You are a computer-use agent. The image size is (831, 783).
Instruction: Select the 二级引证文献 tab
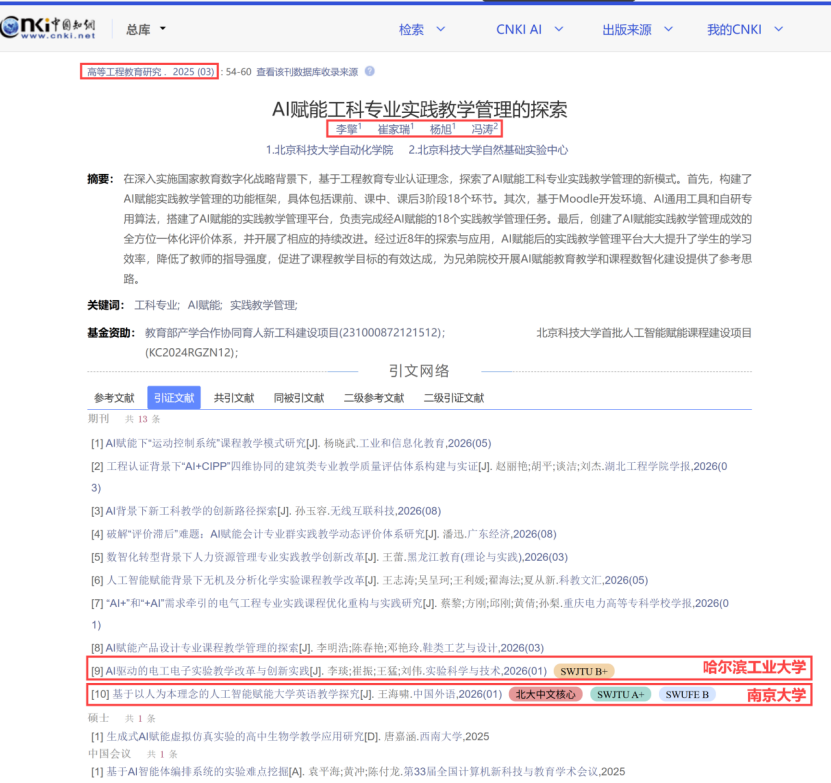pyautogui.click(x=454, y=398)
